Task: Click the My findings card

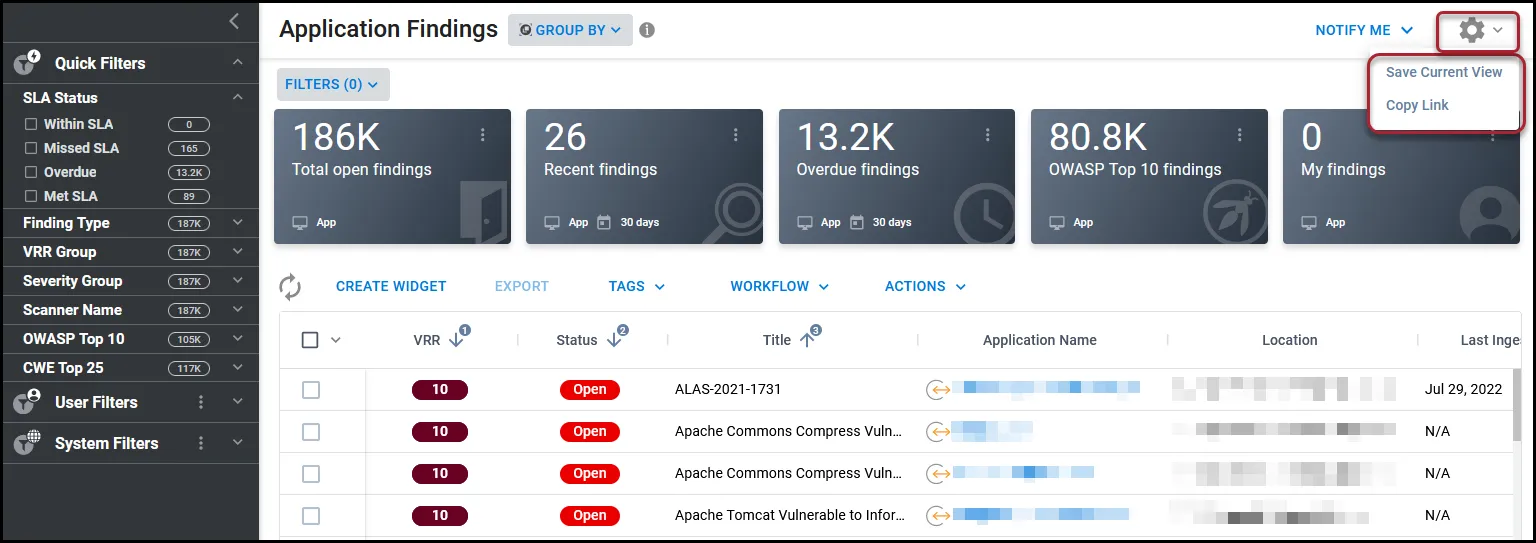Action: pyautogui.click(x=1401, y=177)
